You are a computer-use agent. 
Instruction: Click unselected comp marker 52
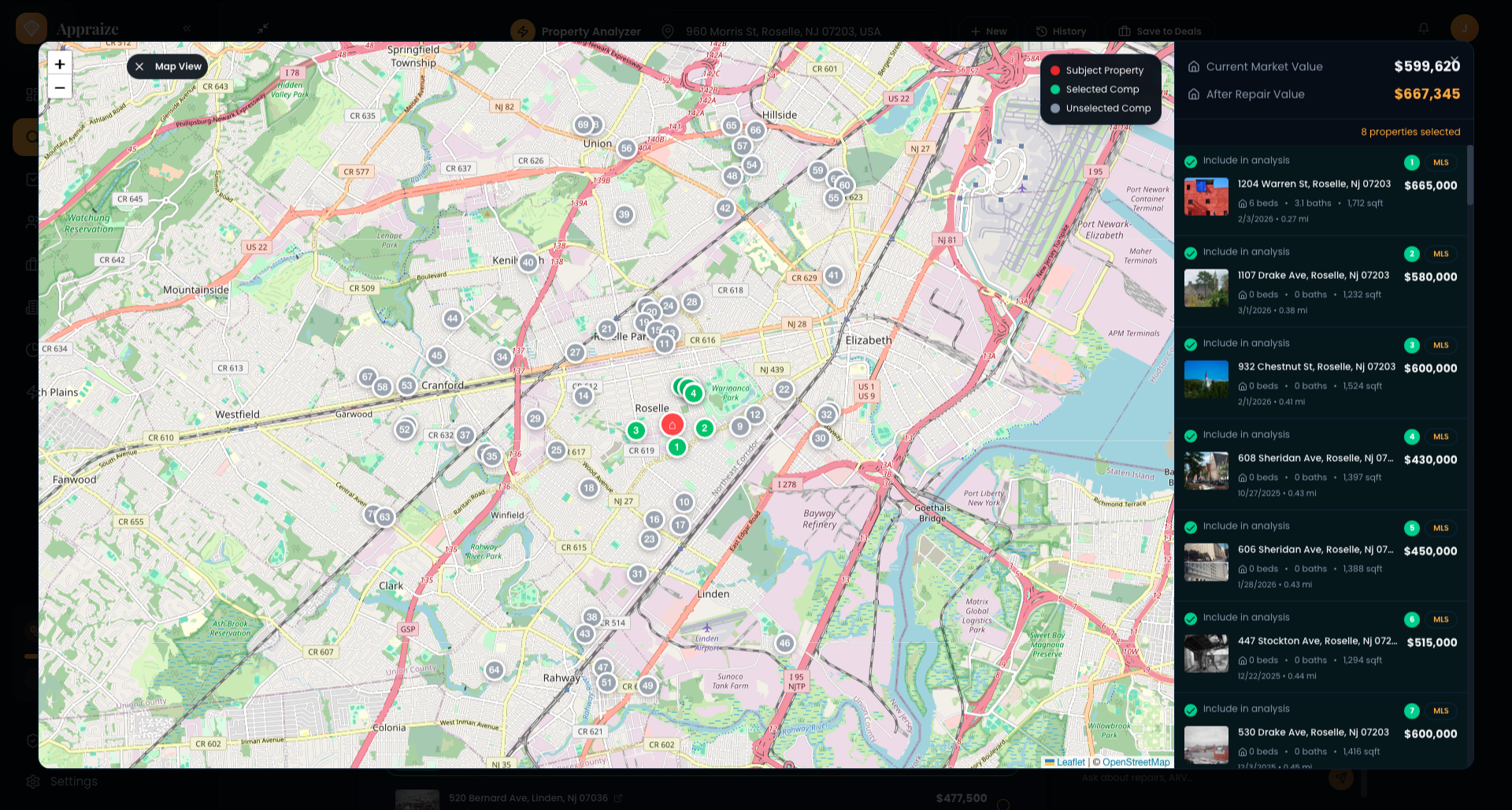click(405, 429)
